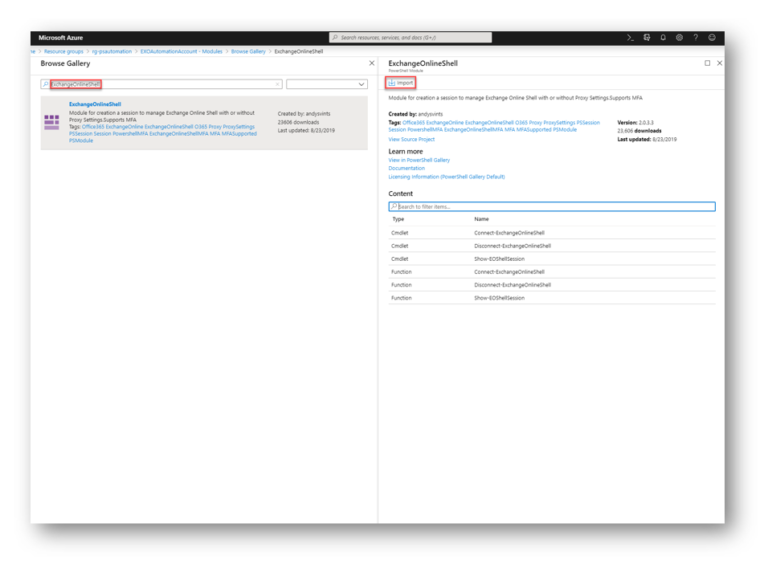The width and height of the screenshot is (768, 562).
Task: Maximize the ExchangeOnlineShell blade
Action: click(x=707, y=63)
